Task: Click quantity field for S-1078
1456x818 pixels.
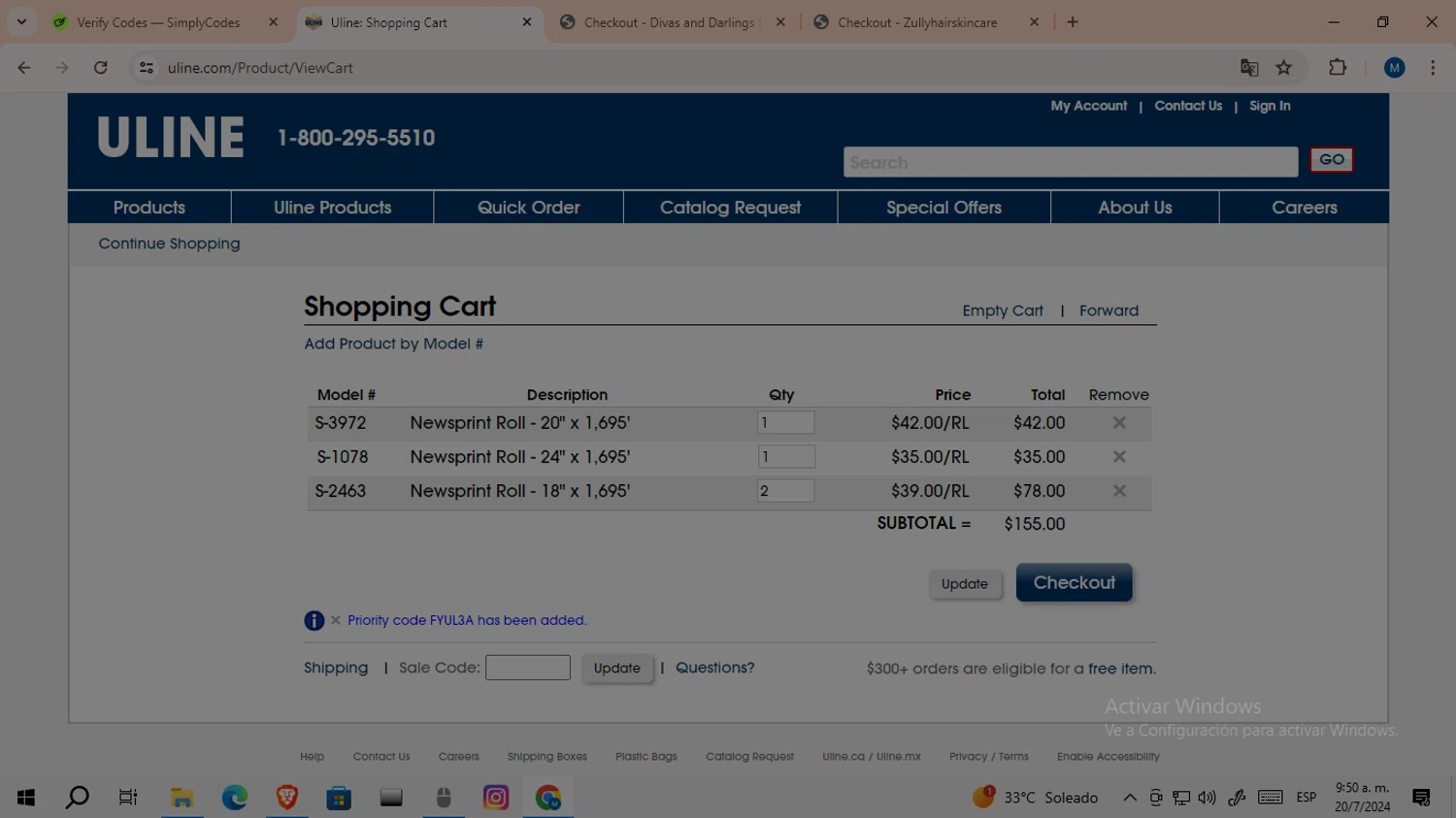Action: (x=786, y=456)
